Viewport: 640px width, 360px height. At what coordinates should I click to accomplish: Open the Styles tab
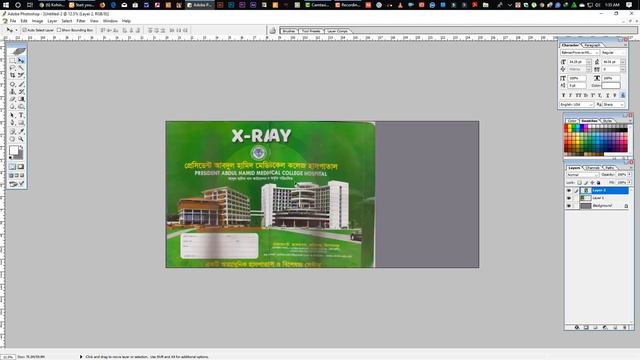(608, 121)
